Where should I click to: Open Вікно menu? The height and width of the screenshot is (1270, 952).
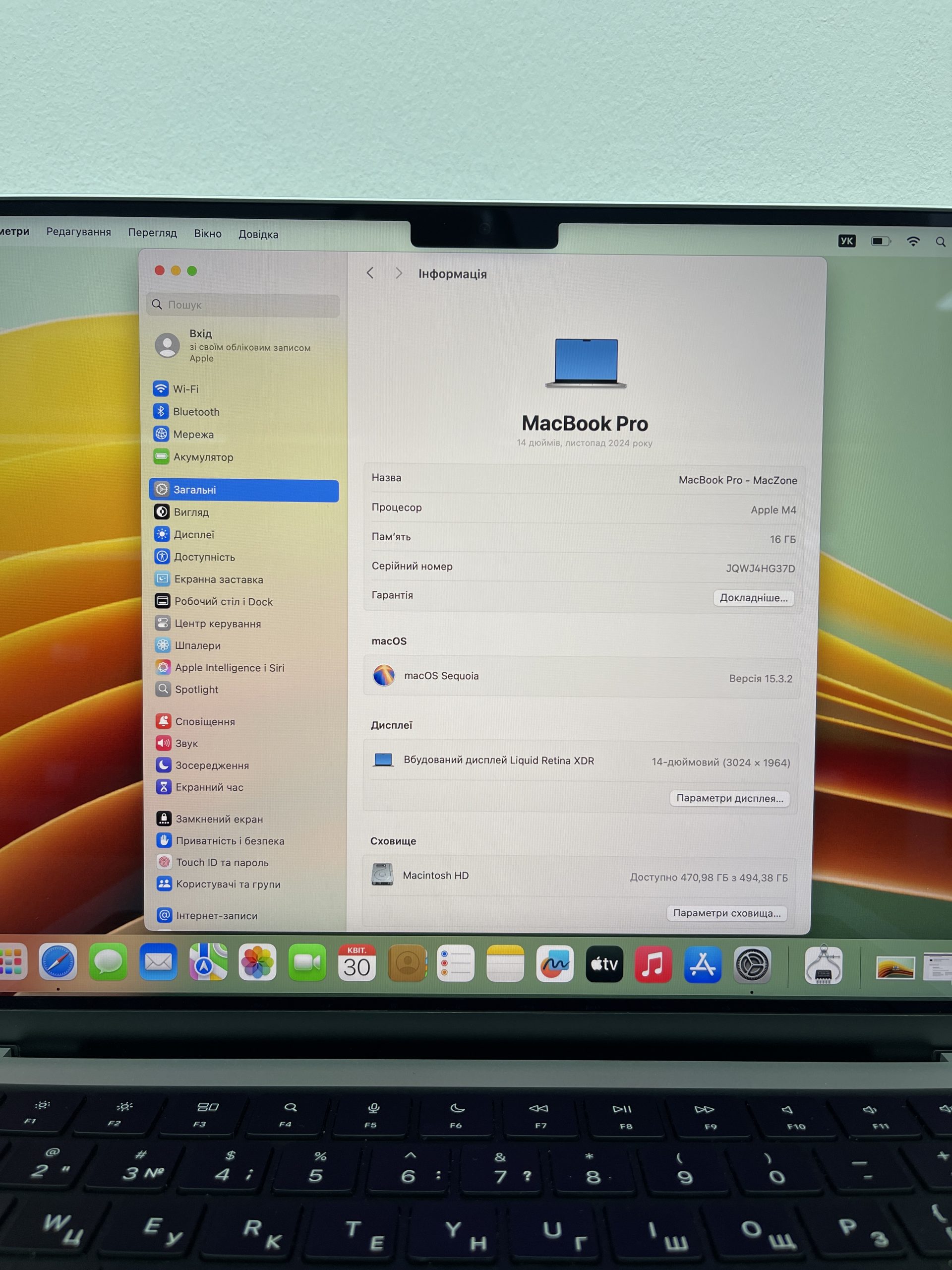[x=207, y=234]
